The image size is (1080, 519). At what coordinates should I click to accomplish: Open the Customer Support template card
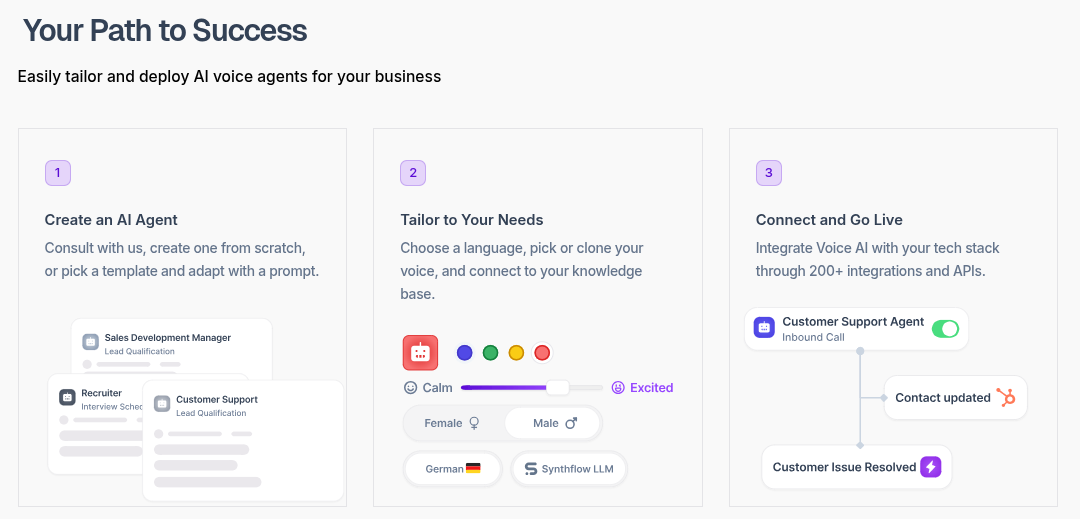coord(243,439)
